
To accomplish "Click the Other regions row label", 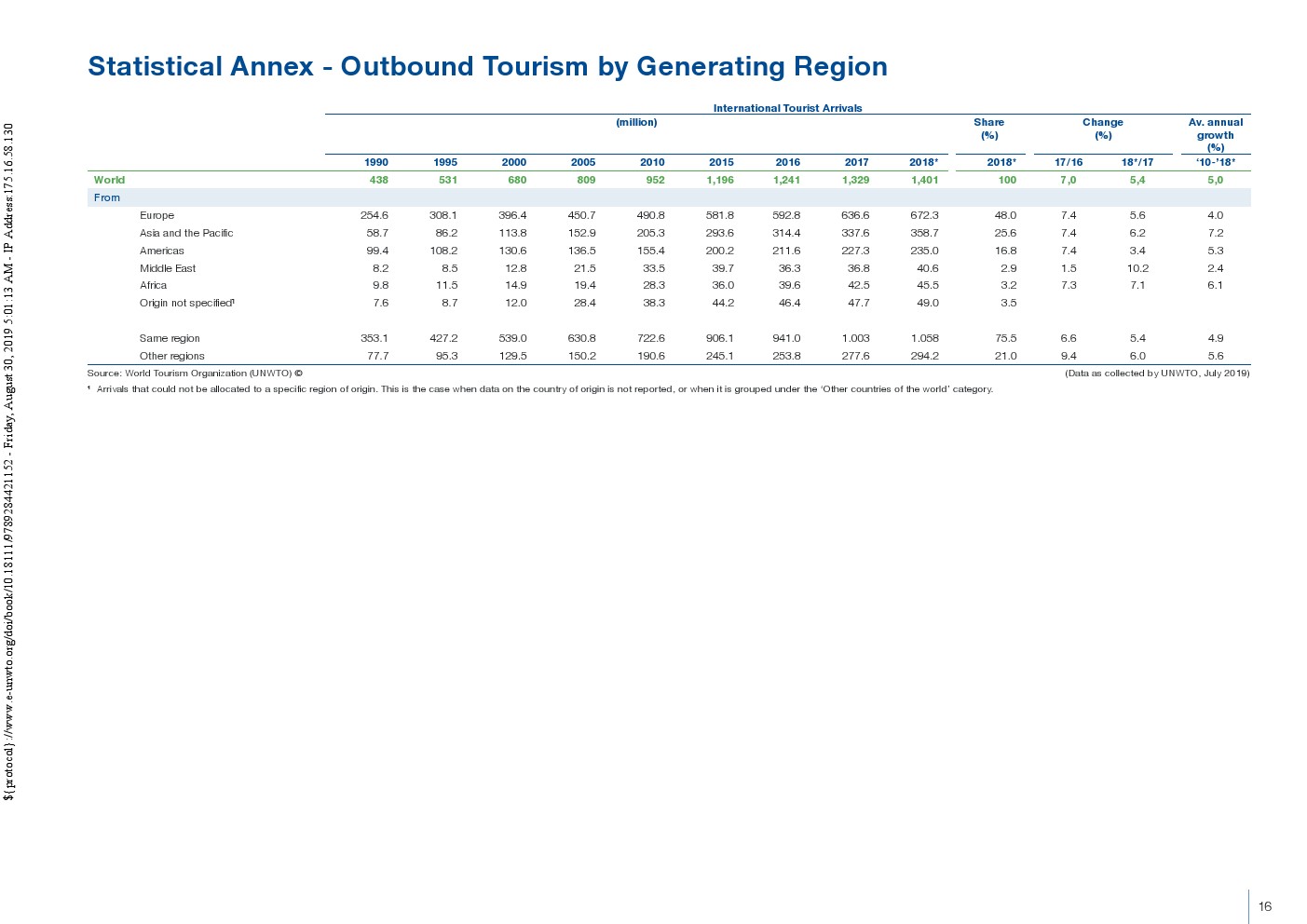I will tap(171, 356).
